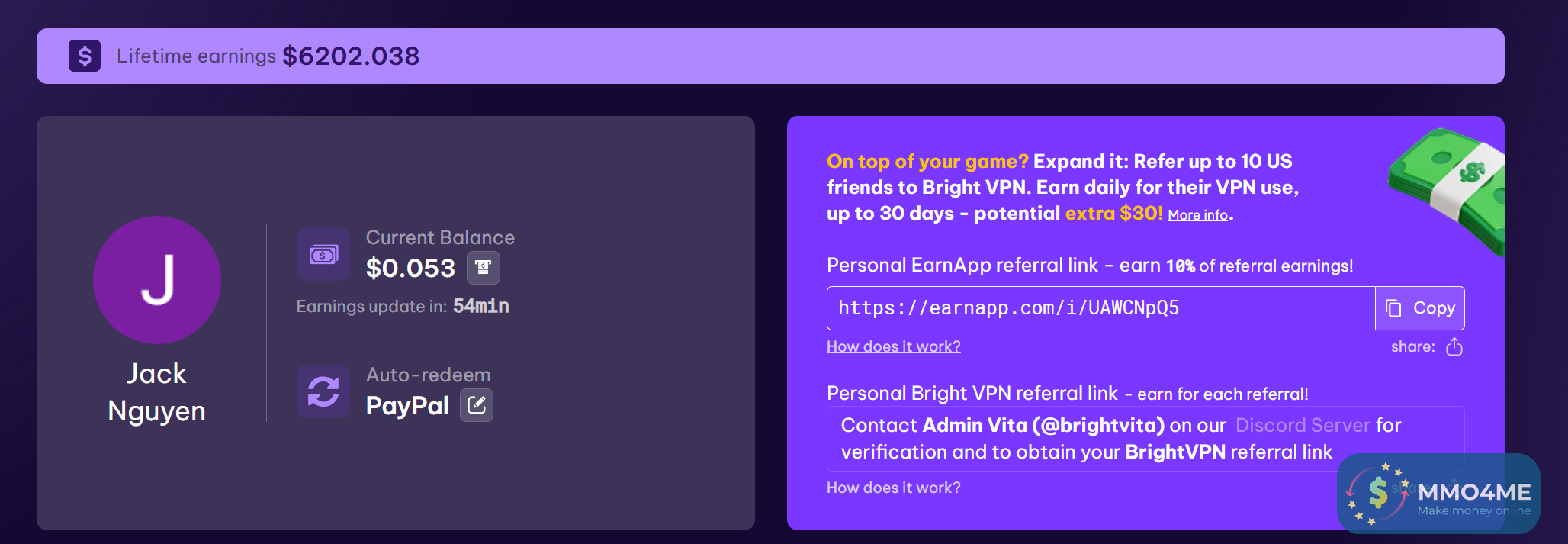1568x544 pixels.
Task: Click the MMO4ME dollar logo
Action: (x=1377, y=493)
